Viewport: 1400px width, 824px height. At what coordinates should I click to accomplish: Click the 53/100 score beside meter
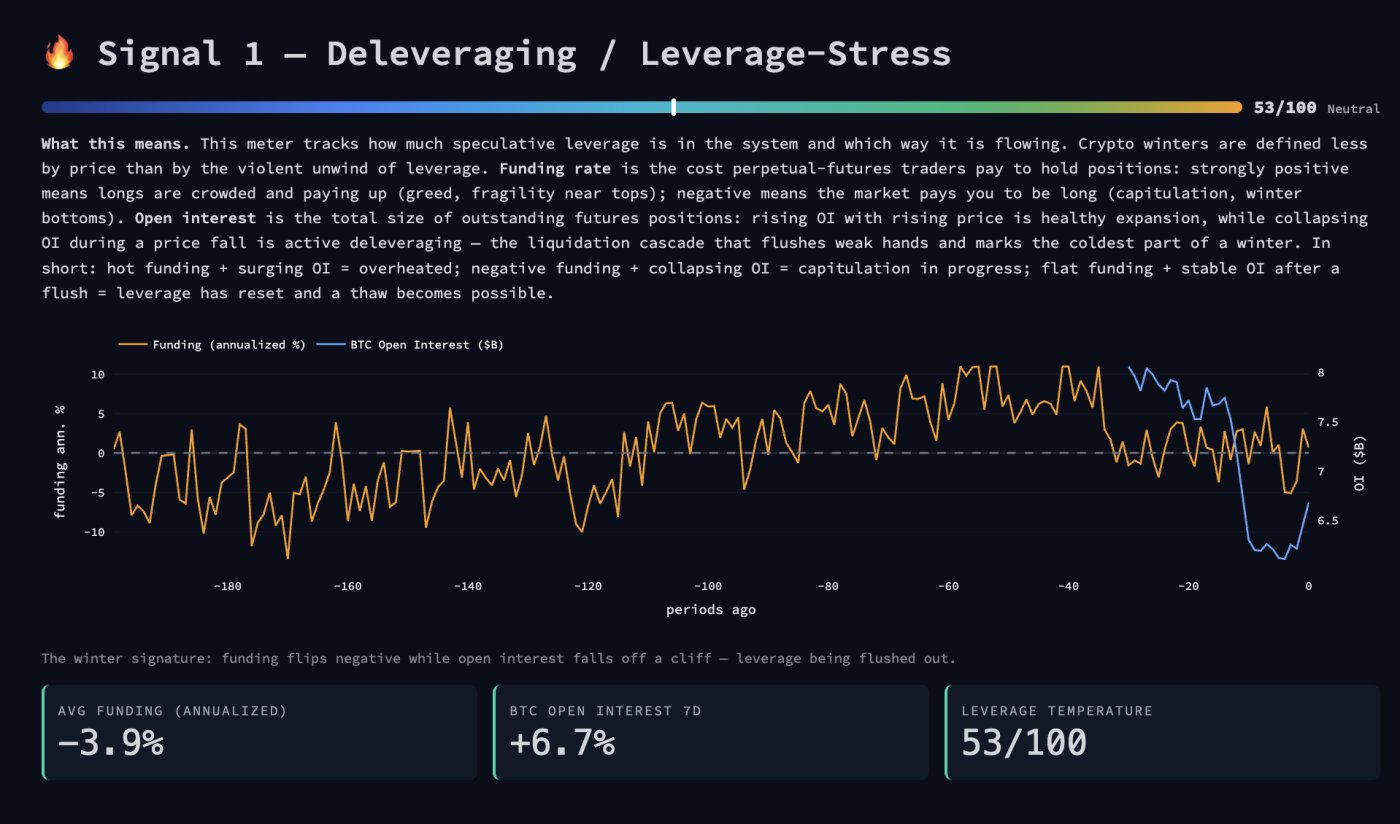1285,107
